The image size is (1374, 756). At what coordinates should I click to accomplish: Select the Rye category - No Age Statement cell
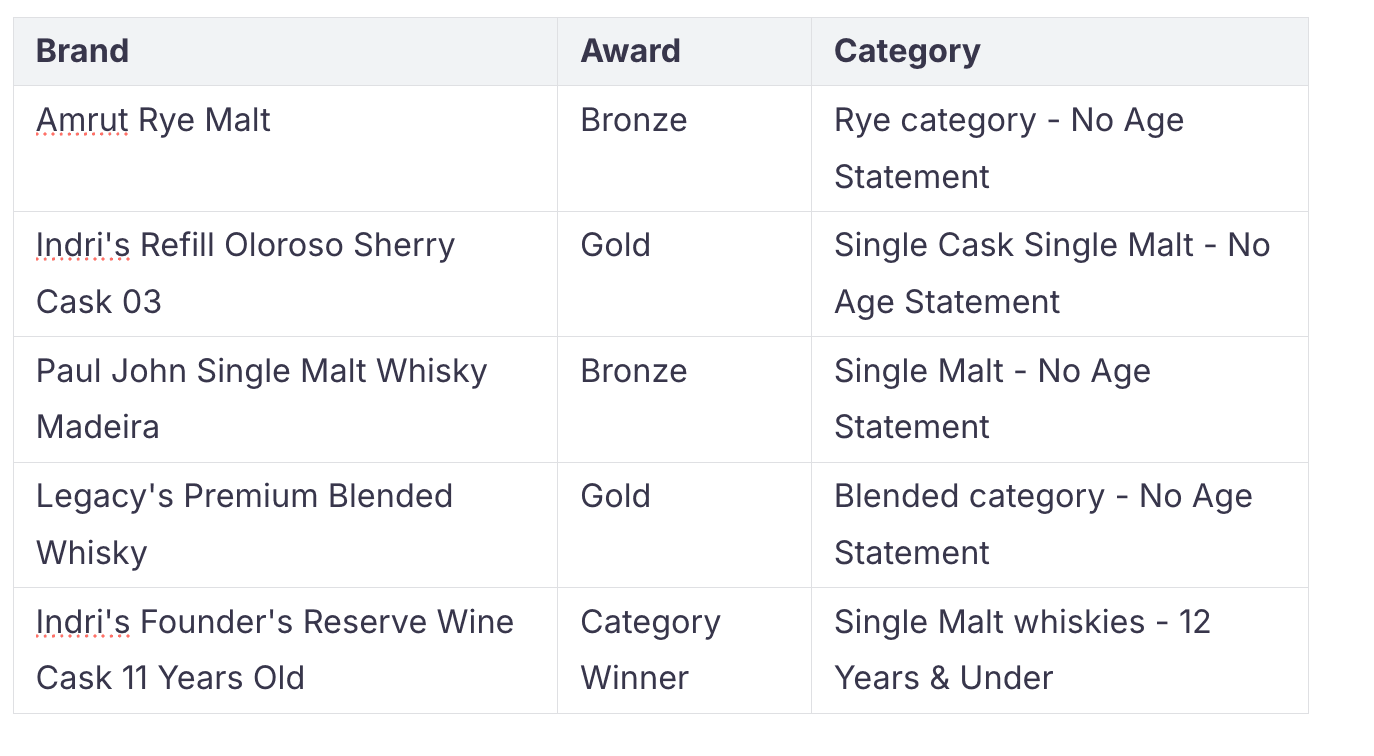coord(1009,148)
